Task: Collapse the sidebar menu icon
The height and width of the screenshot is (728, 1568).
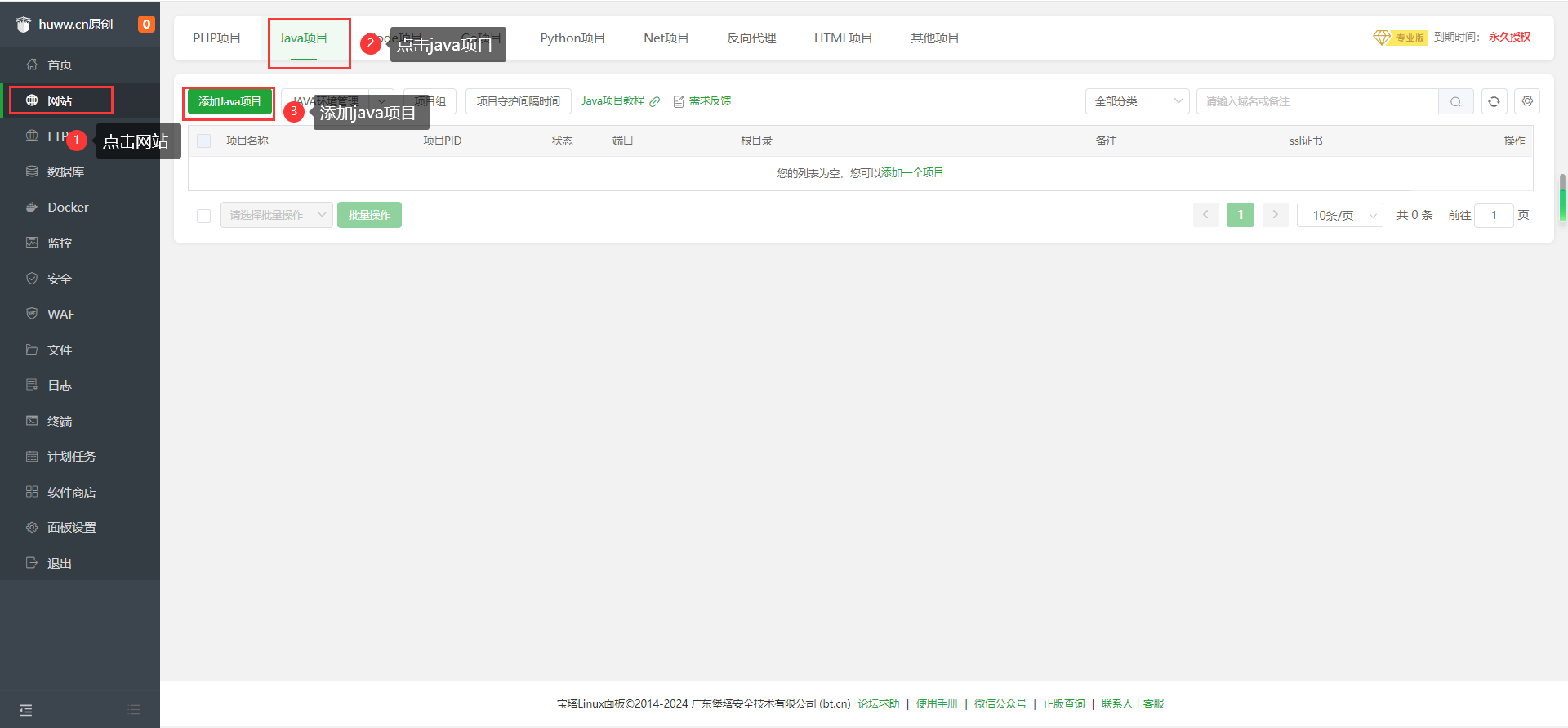Action: [26, 710]
